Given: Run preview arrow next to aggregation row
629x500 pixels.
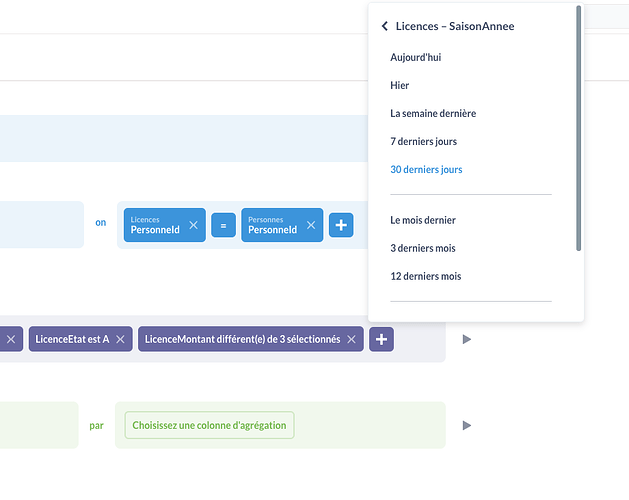Looking at the screenshot, I should pos(467,425).
